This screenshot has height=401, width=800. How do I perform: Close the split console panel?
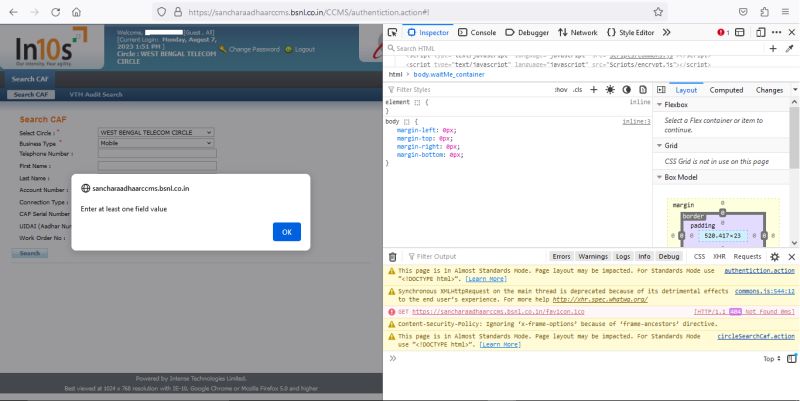click(791, 257)
